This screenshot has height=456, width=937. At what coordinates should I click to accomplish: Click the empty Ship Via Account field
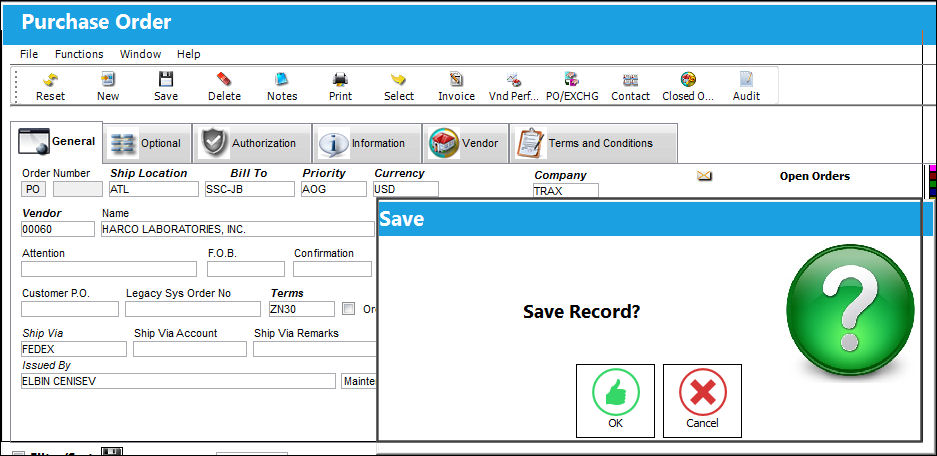189,349
